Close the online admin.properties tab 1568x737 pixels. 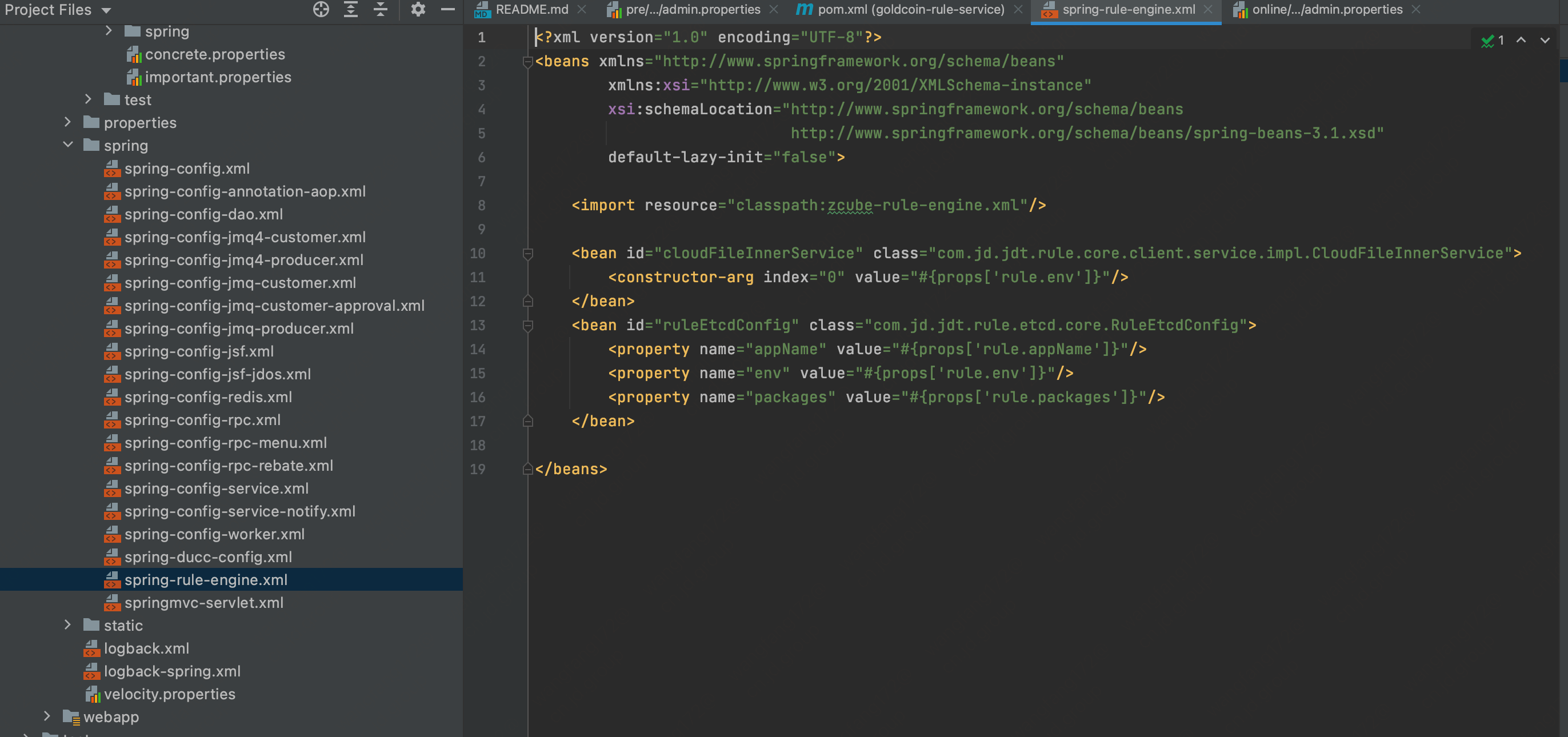(x=1416, y=9)
